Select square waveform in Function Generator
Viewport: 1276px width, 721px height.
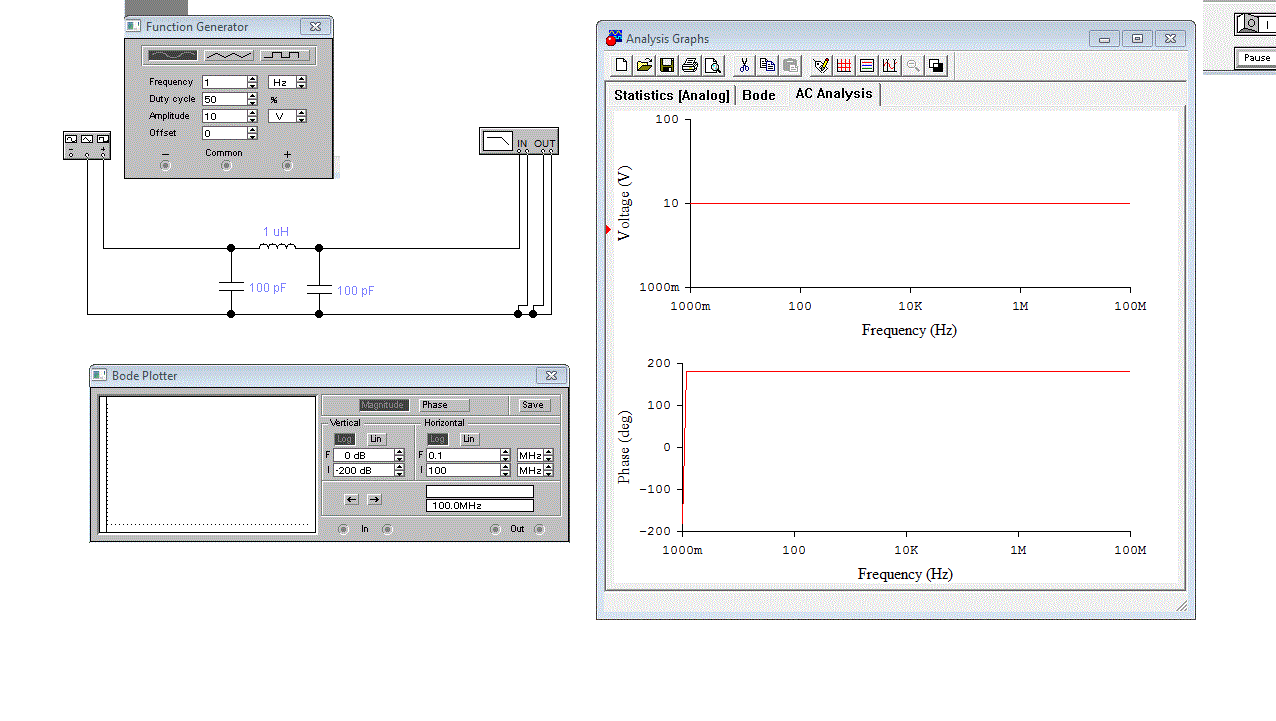285,56
